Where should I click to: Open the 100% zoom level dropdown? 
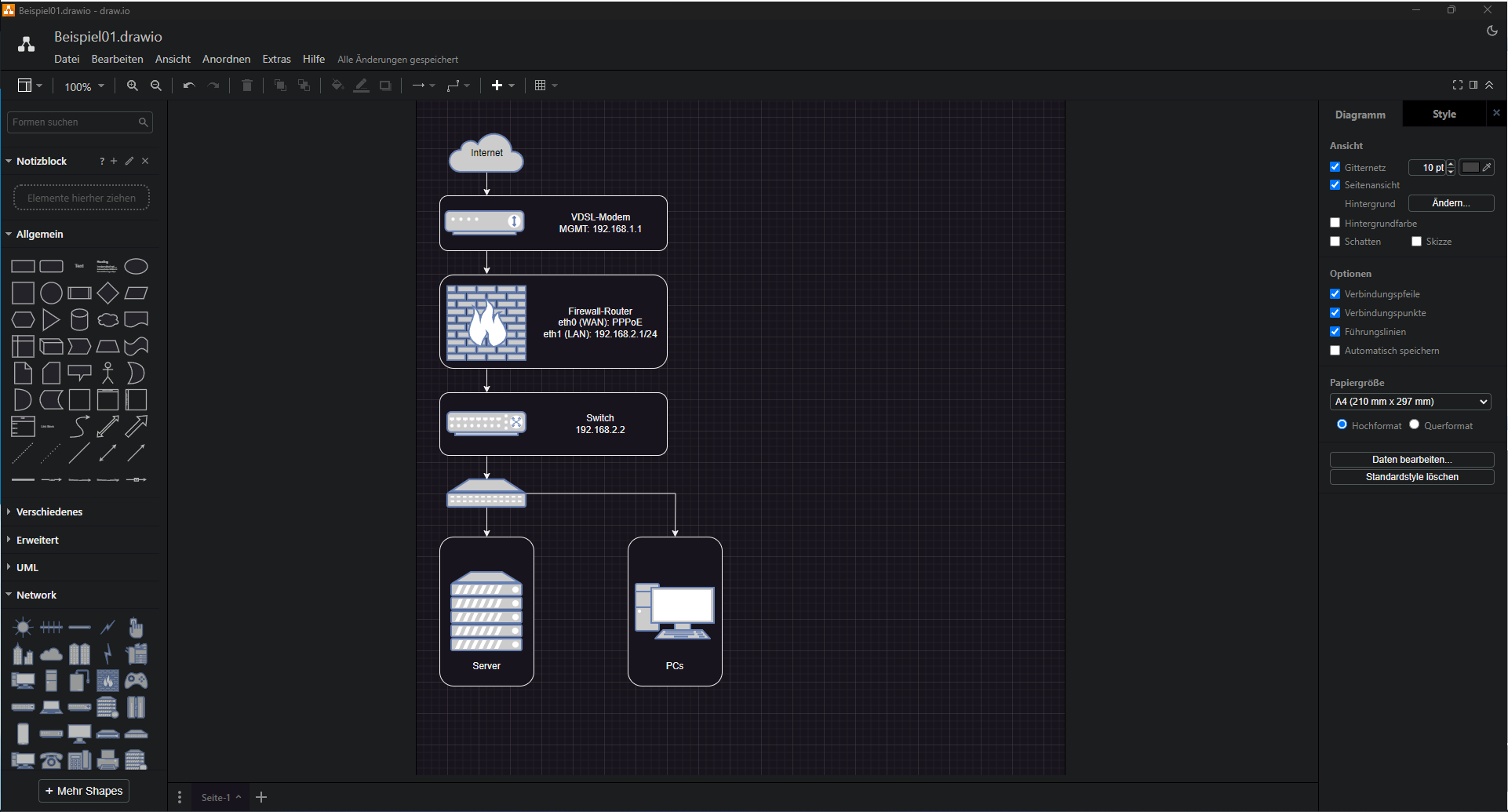point(84,86)
